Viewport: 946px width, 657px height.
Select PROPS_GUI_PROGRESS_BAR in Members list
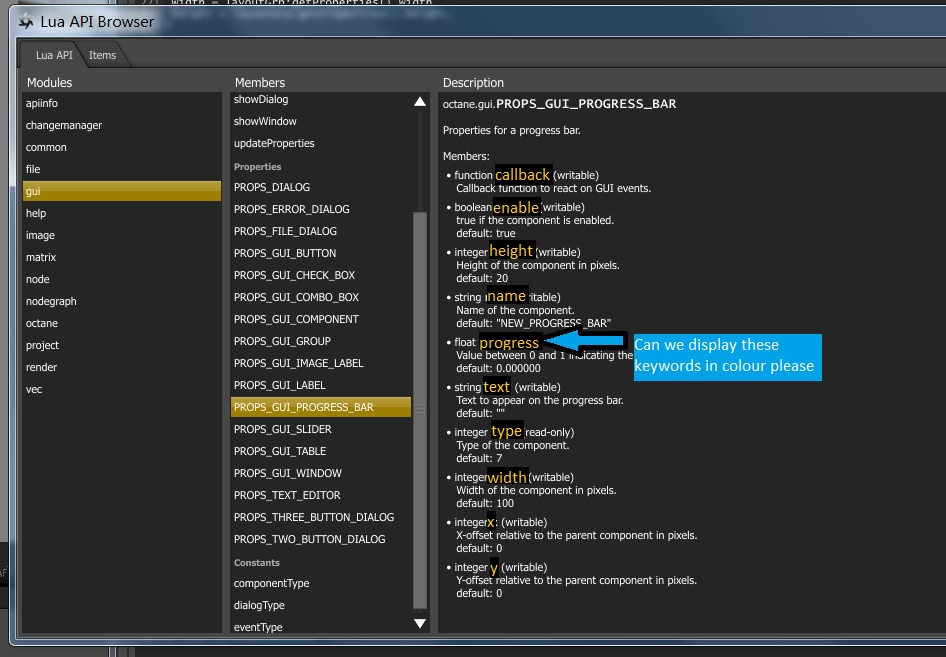[x=321, y=407]
